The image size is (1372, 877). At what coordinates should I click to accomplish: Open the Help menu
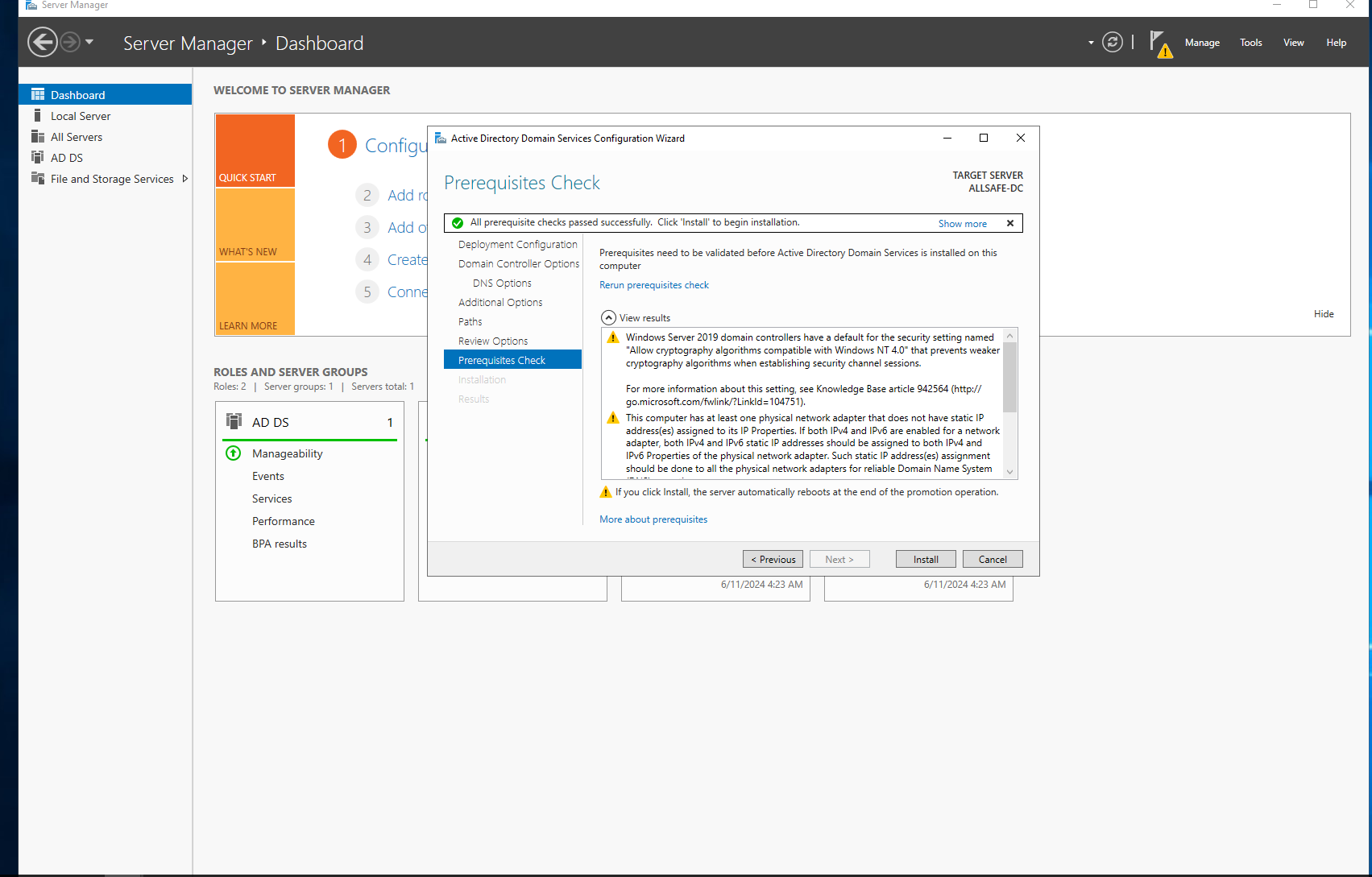pos(1337,43)
